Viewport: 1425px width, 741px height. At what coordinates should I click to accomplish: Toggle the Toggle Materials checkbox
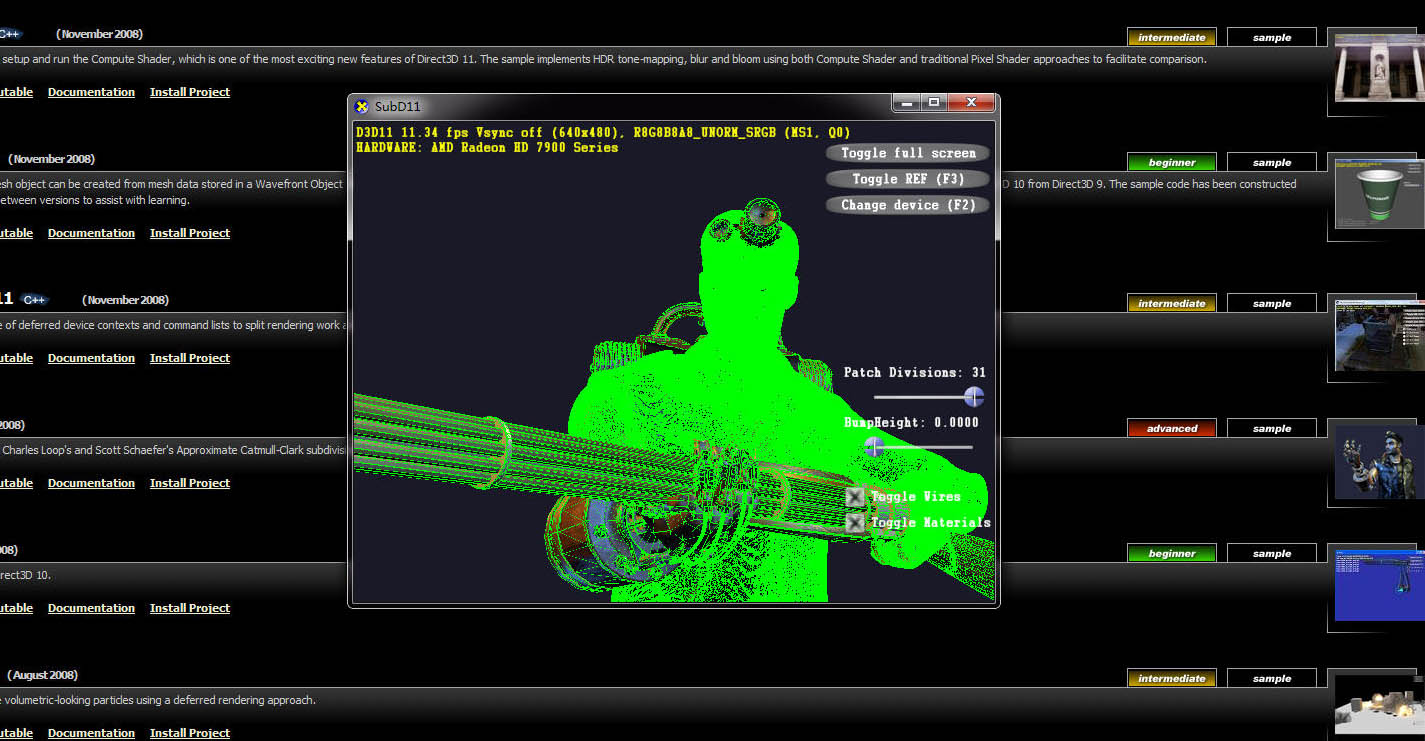click(x=855, y=523)
